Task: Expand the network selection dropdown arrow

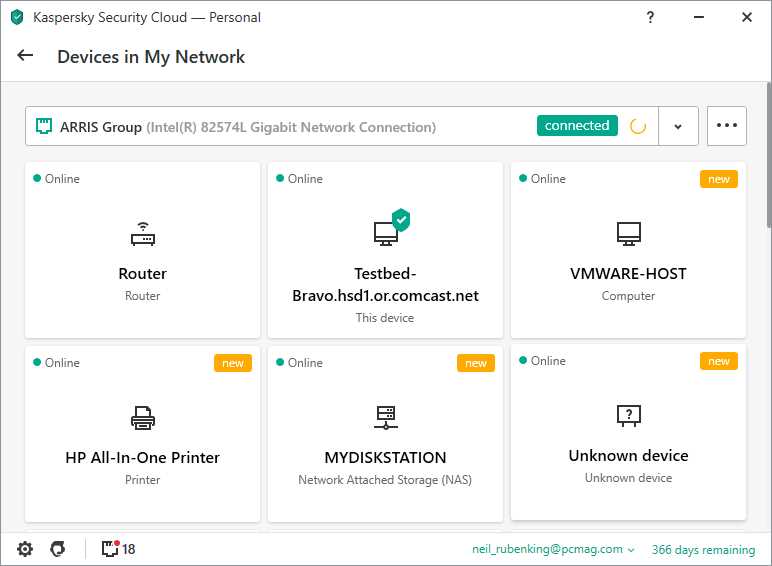Action: click(678, 126)
